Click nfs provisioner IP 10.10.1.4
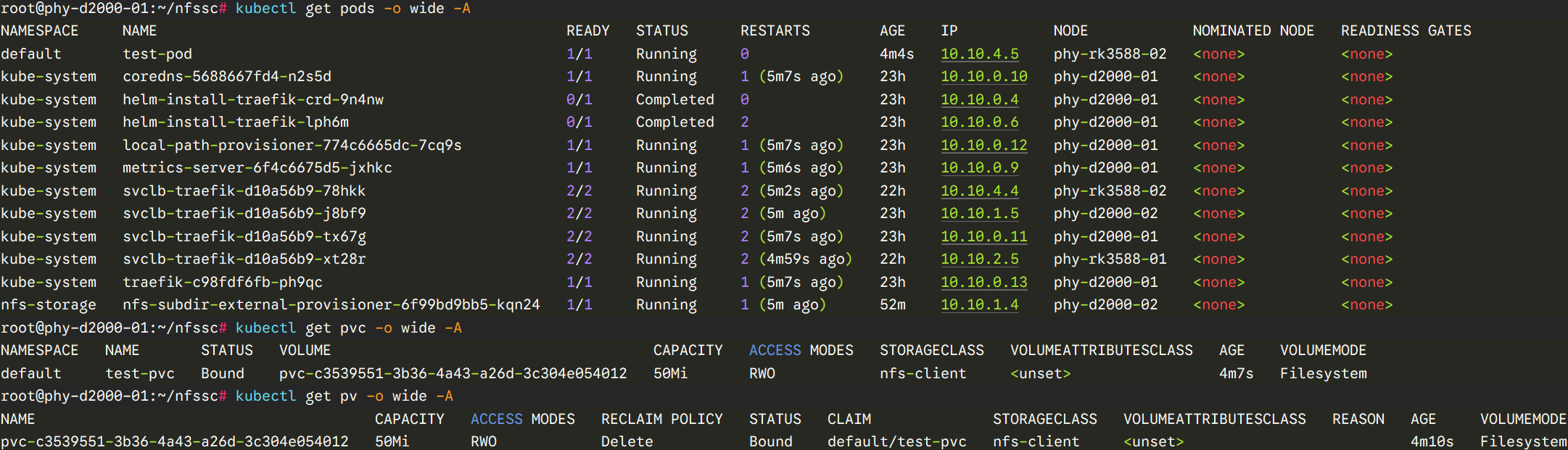 pos(979,305)
